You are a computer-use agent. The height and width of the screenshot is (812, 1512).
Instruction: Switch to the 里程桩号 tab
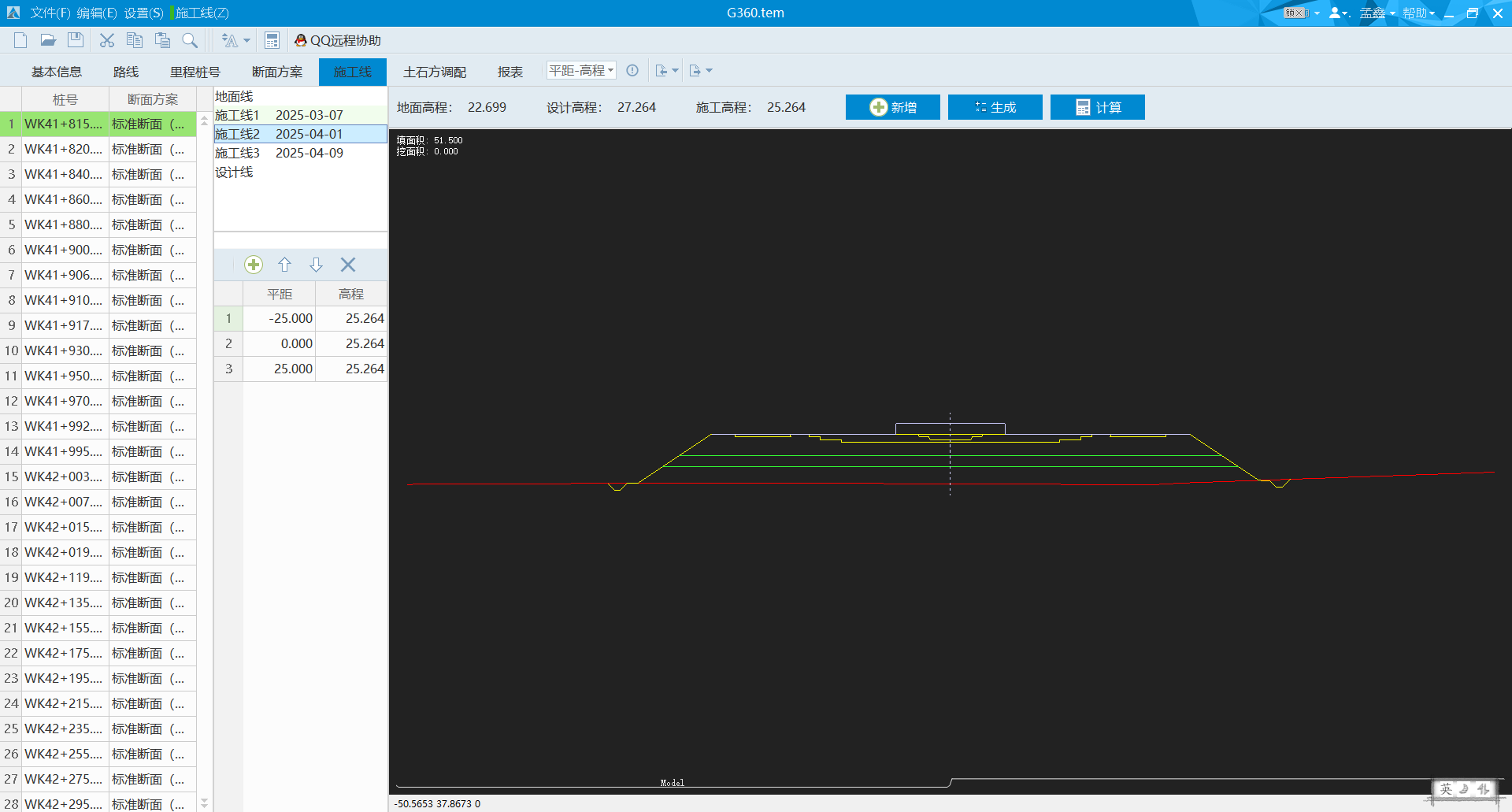pyautogui.click(x=195, y=72)
